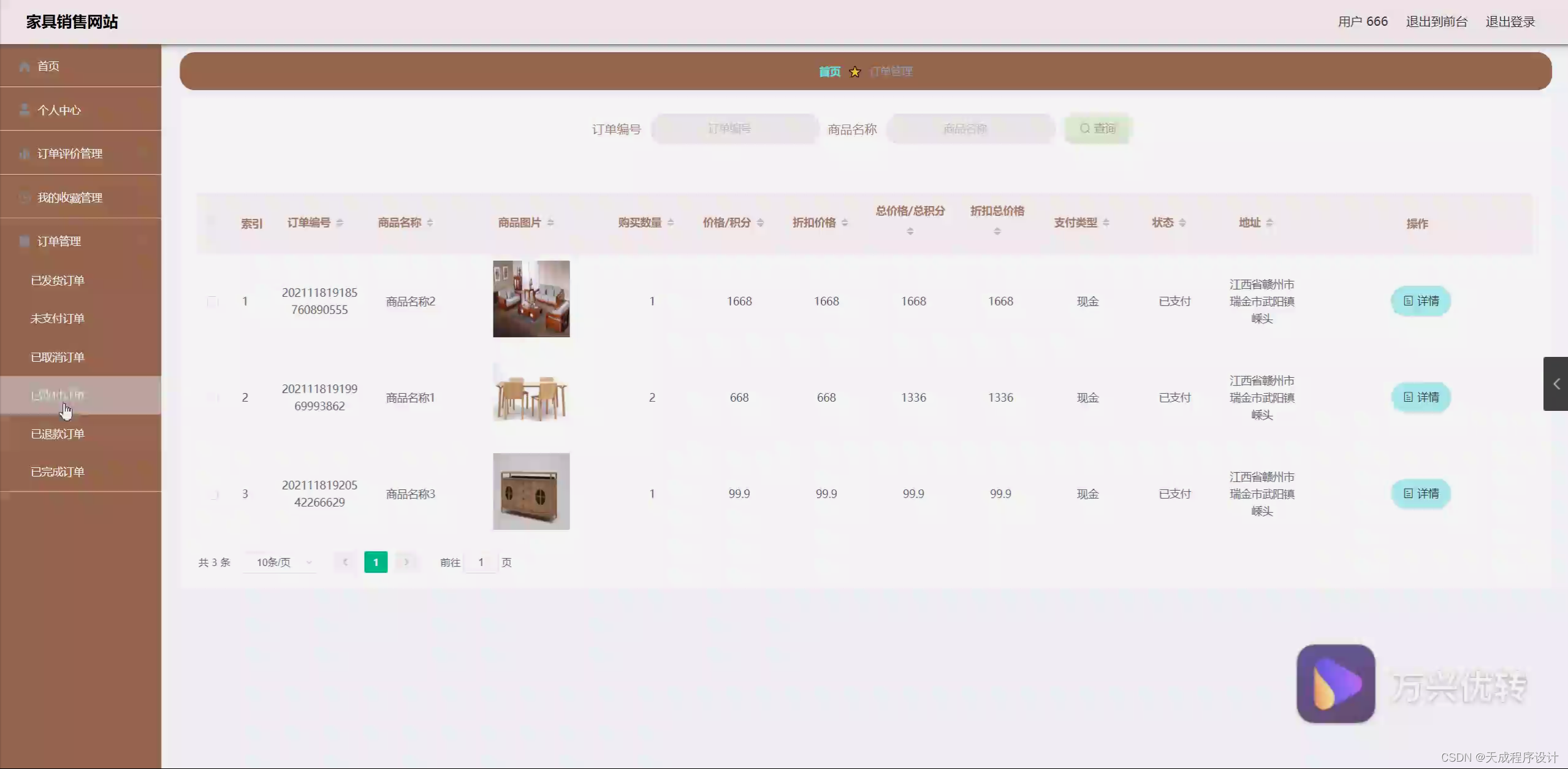Open the 商品名称2 sofa thumbnail image

coord(531,299)
